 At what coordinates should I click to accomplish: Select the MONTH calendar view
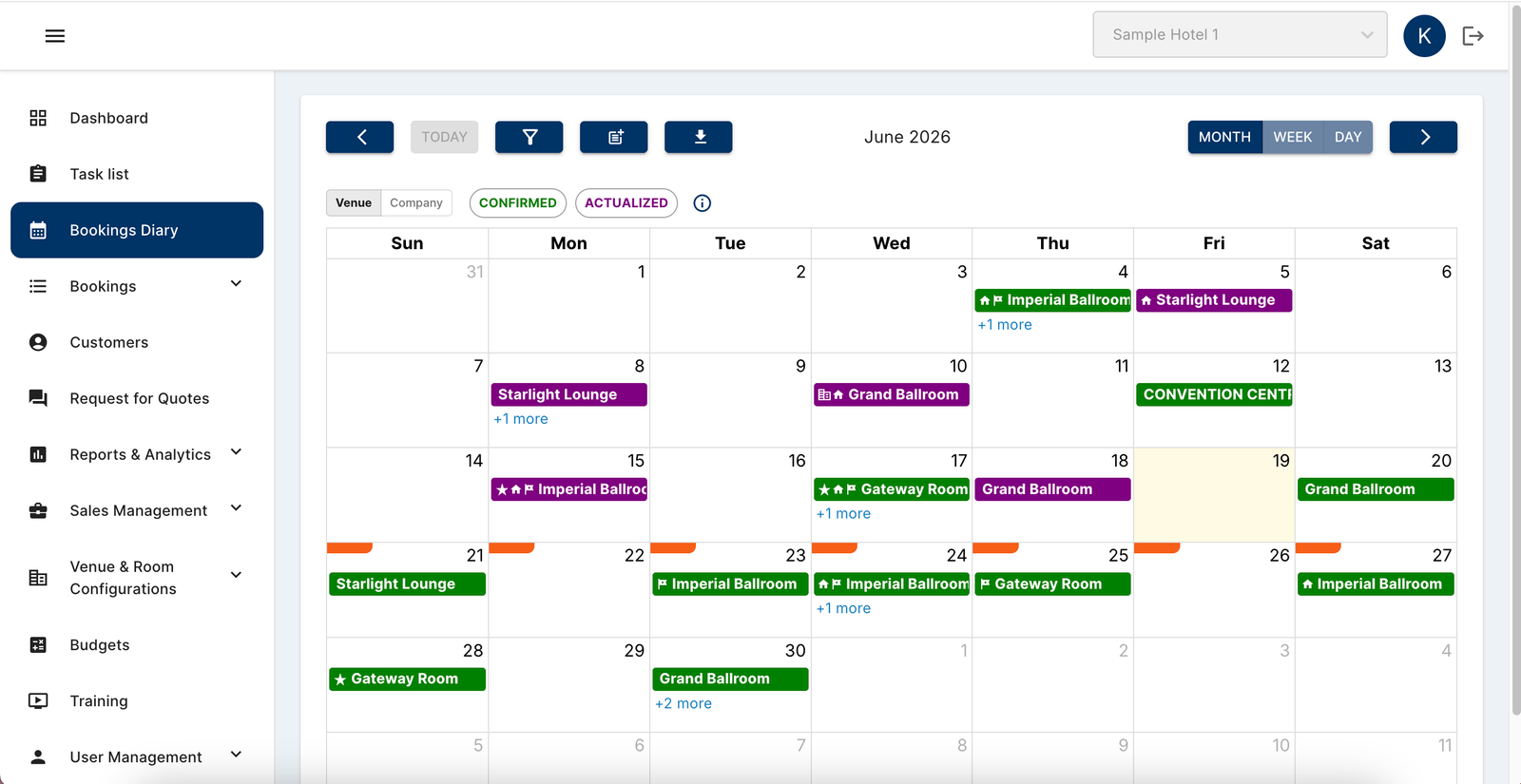[x=1224, y=137]
